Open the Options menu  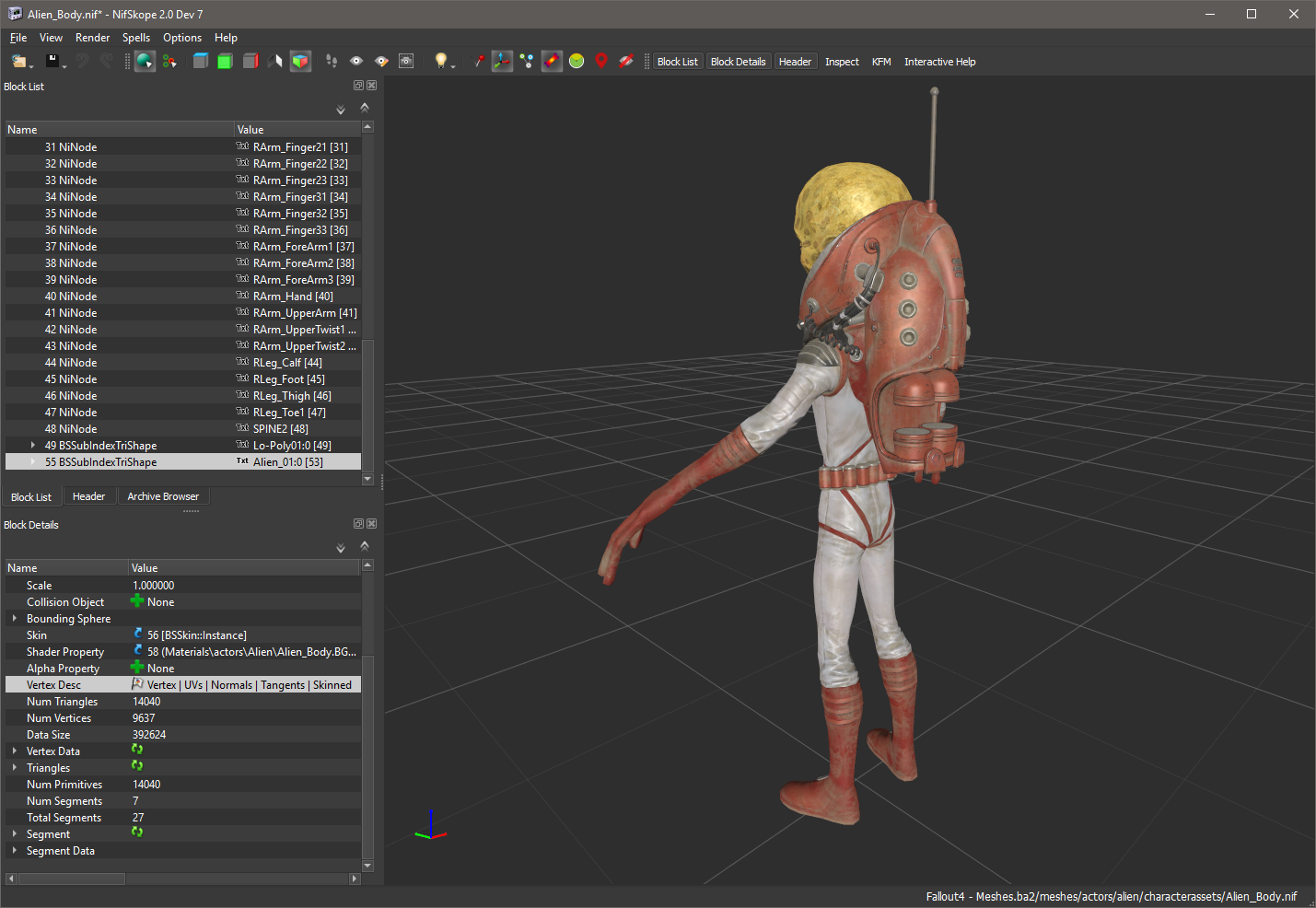(182, 38)
